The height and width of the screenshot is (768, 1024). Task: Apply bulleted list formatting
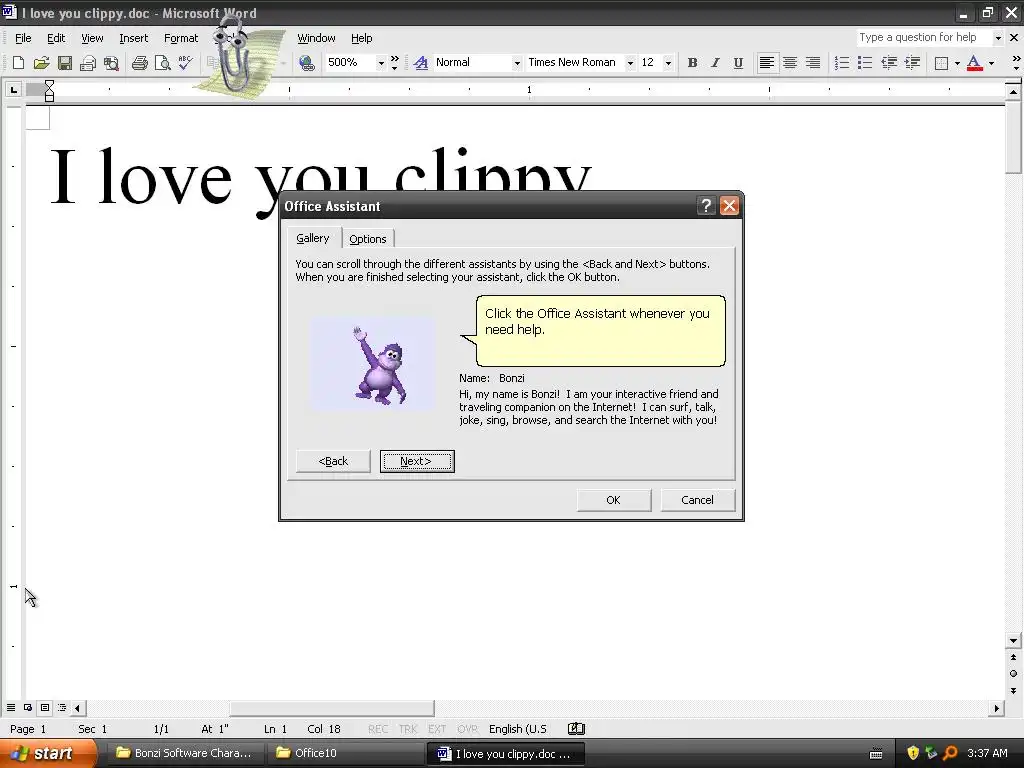tap(865, 63)
